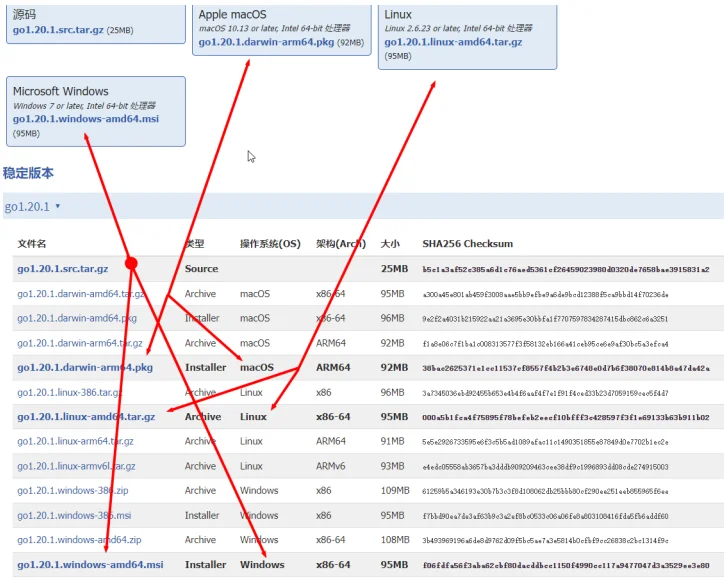
Task: Open go1.20.1.darwin-arm64.pkg link in table
Action: pyautogui.click(x=85, y=368)
